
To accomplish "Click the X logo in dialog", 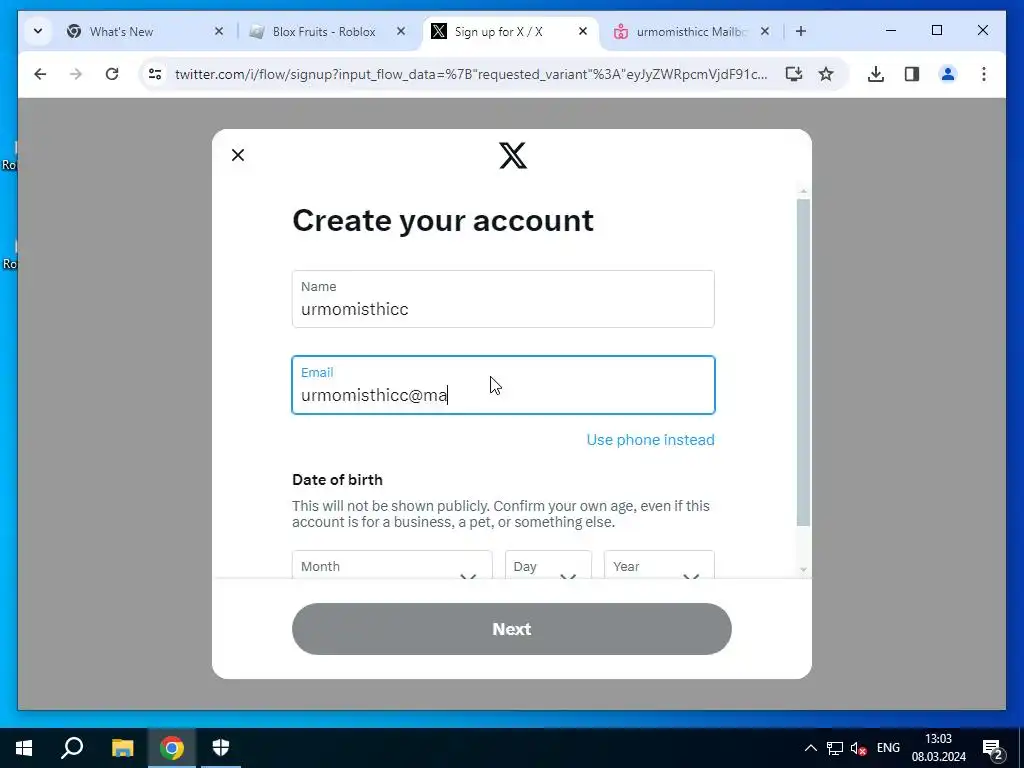I will pyautogui.click(x=513, y=155).
